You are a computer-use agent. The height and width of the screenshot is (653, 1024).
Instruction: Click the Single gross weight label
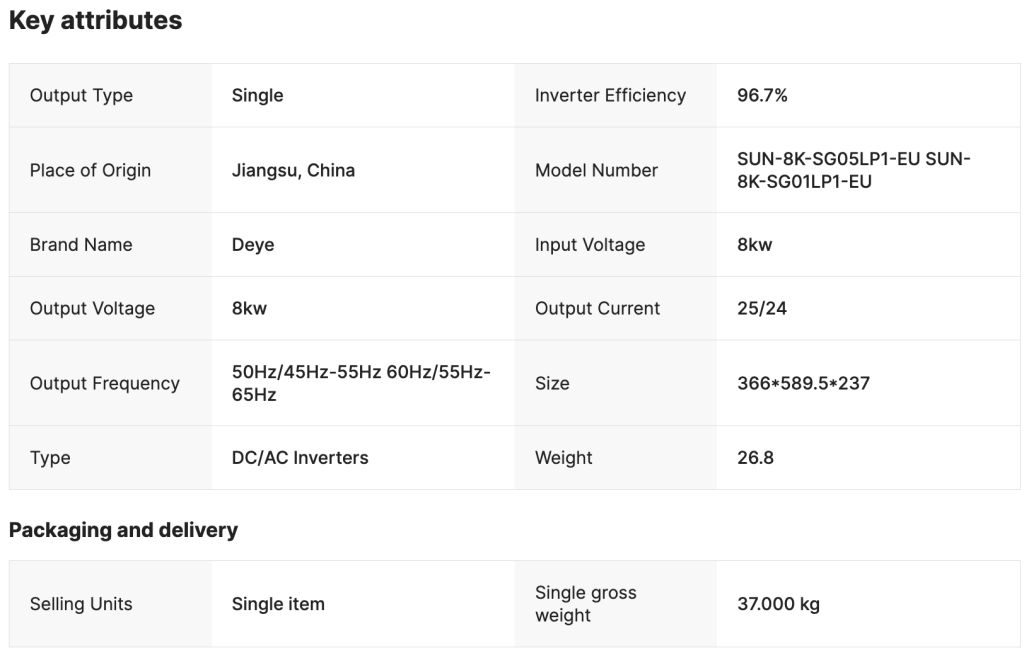point(585,604)
